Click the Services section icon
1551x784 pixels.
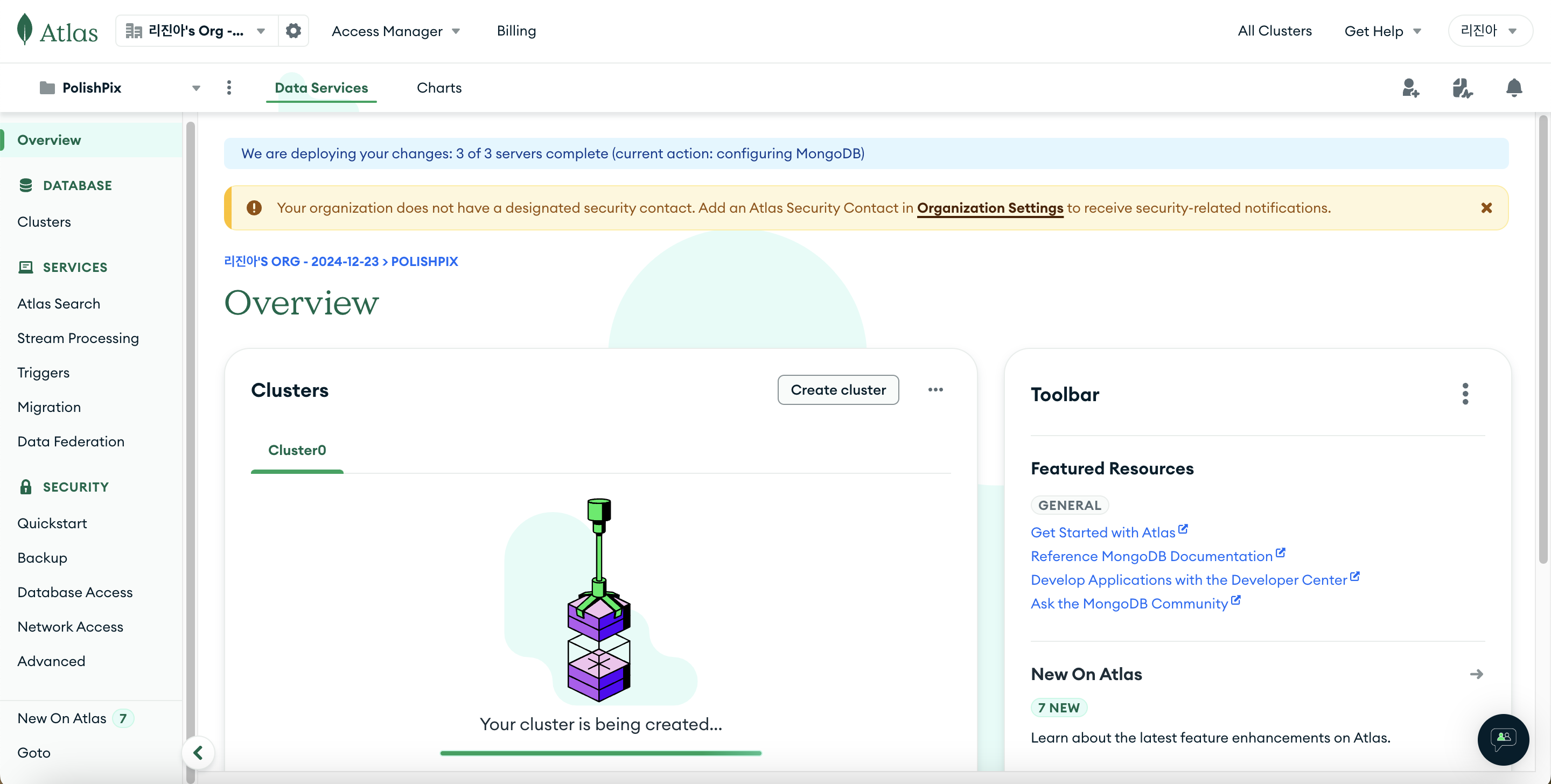click(25, 267)
